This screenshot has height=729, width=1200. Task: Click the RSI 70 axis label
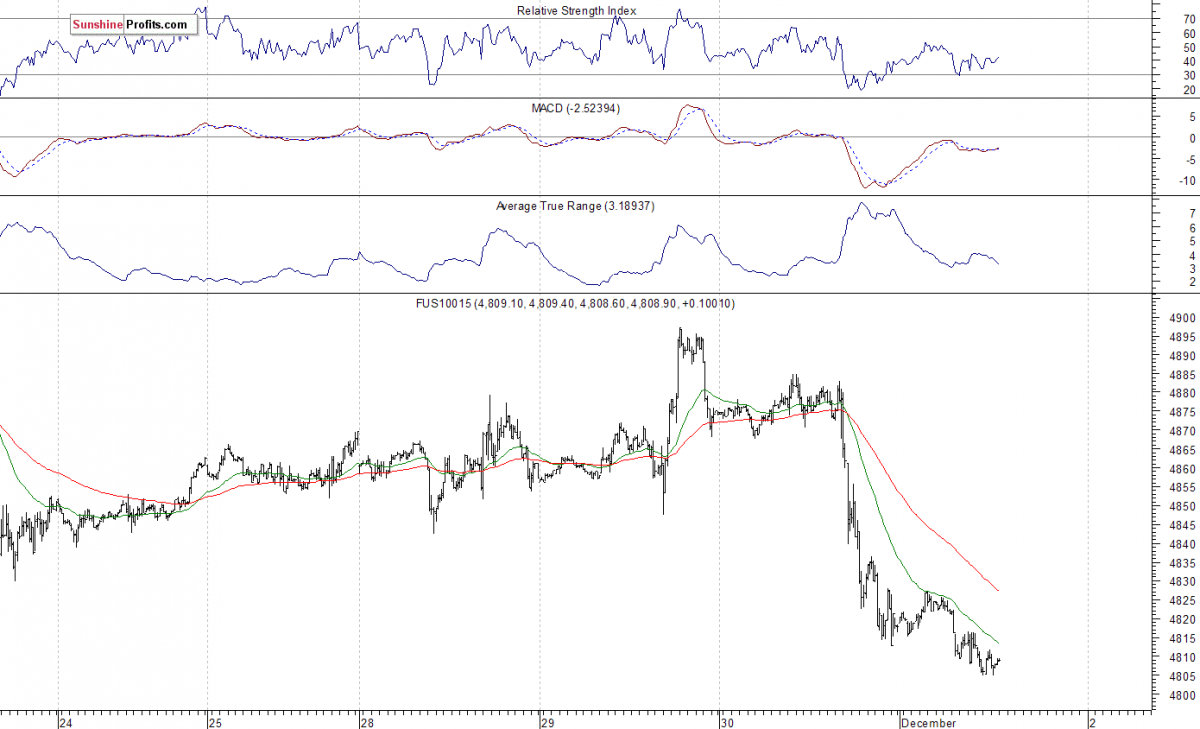click(1189, 19)
